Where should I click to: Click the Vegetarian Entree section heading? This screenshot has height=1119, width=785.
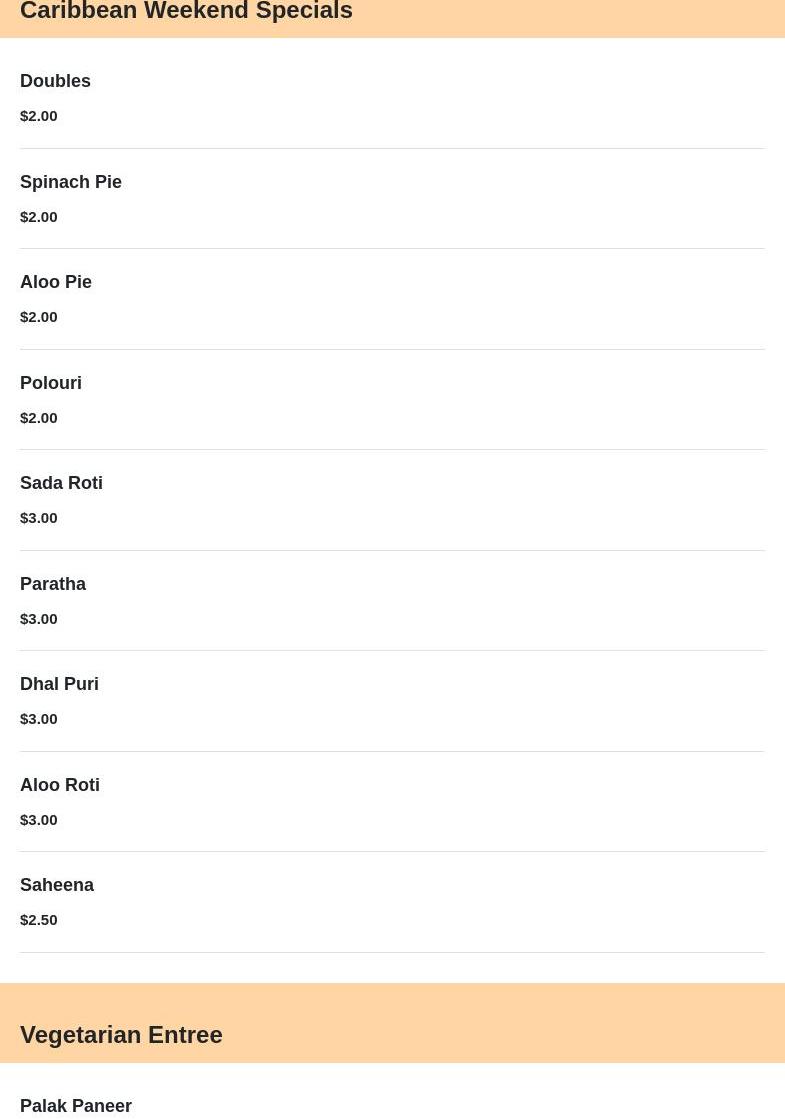coord(121,1035)
